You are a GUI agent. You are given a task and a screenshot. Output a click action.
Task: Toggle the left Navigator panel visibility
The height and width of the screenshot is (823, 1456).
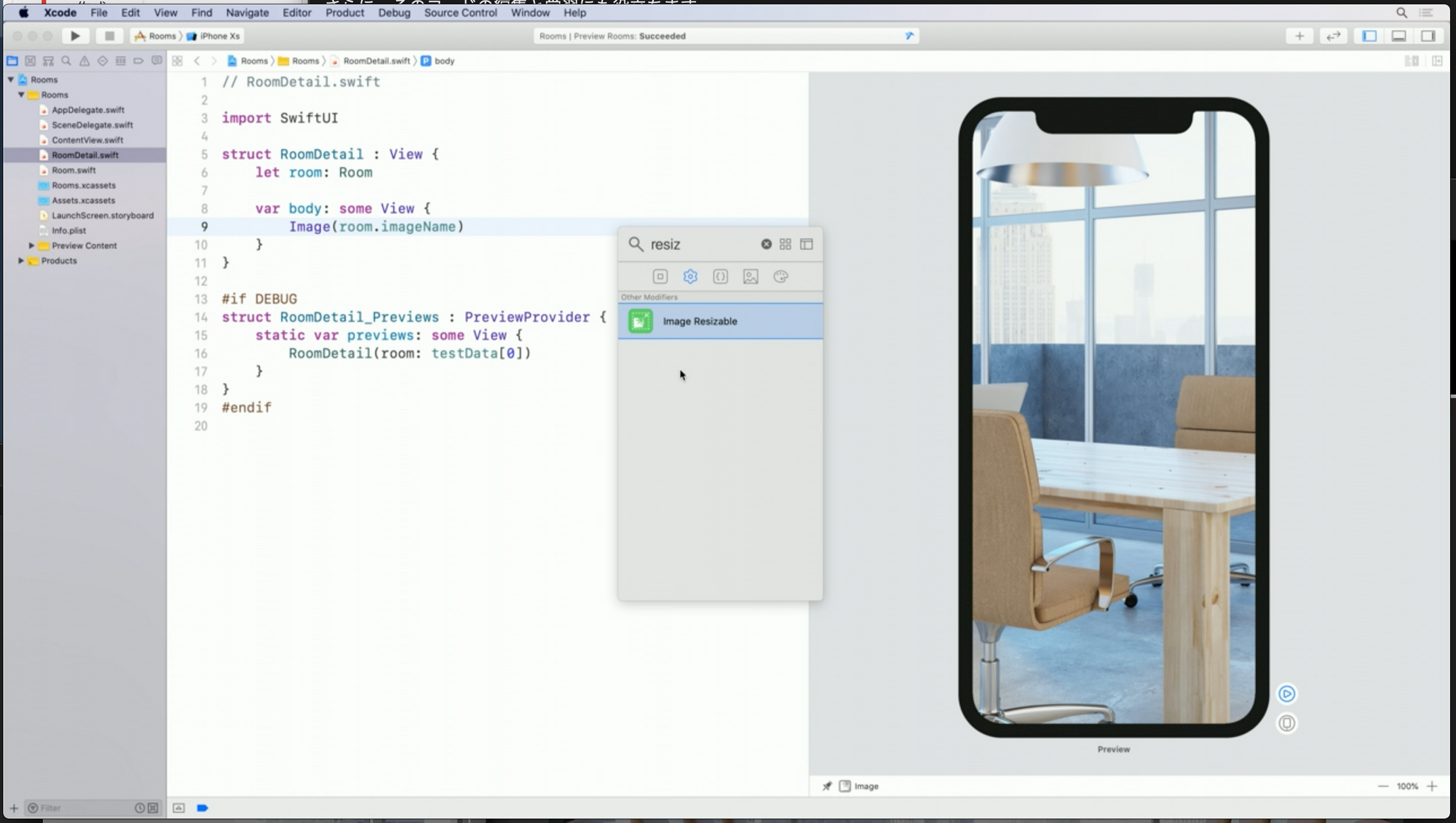point(1369,36)
